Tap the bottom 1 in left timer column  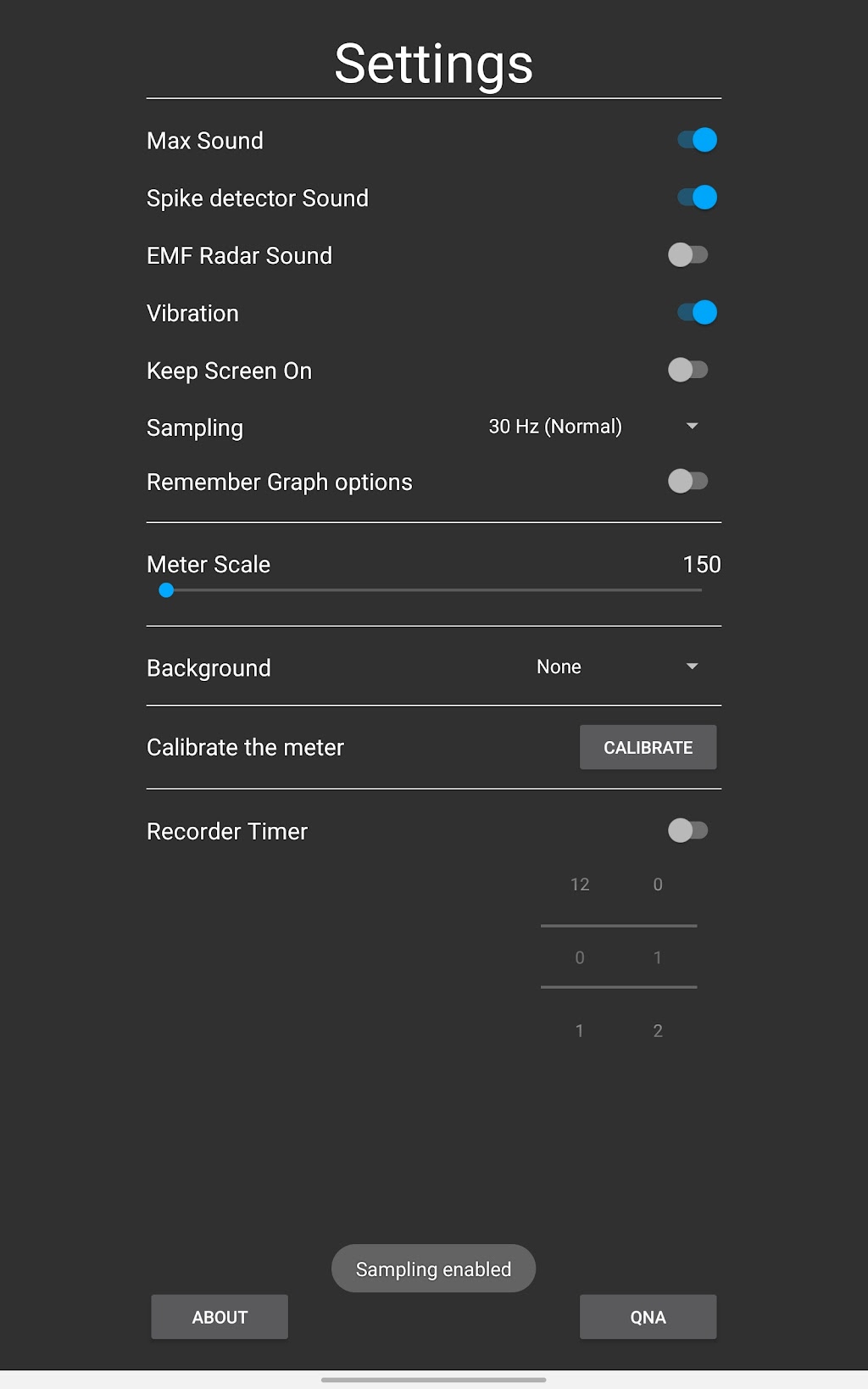tap(580, 1031)
